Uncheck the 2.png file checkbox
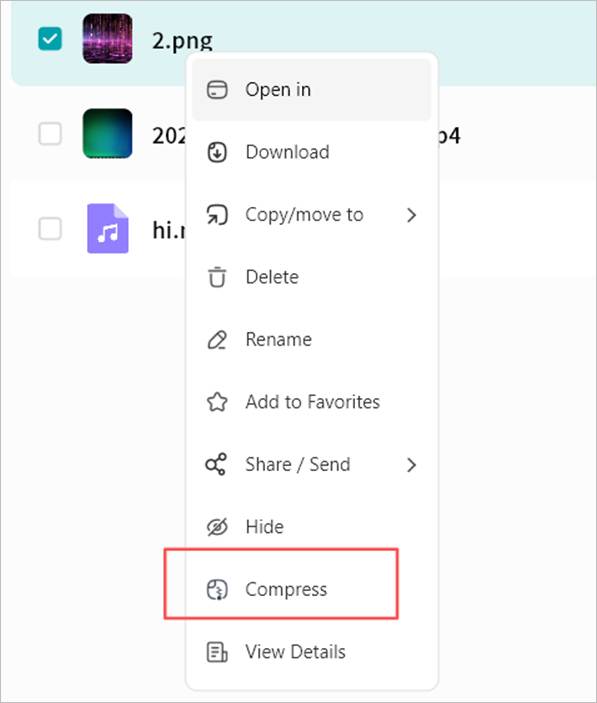The image size is (597, 703). (50, 39)
